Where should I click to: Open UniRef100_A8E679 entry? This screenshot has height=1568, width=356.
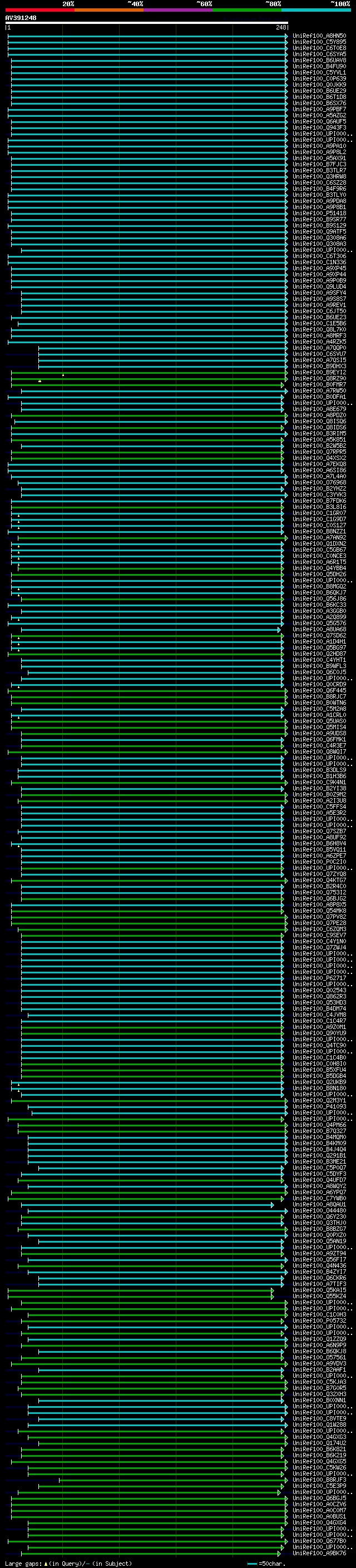coord(319,409)
